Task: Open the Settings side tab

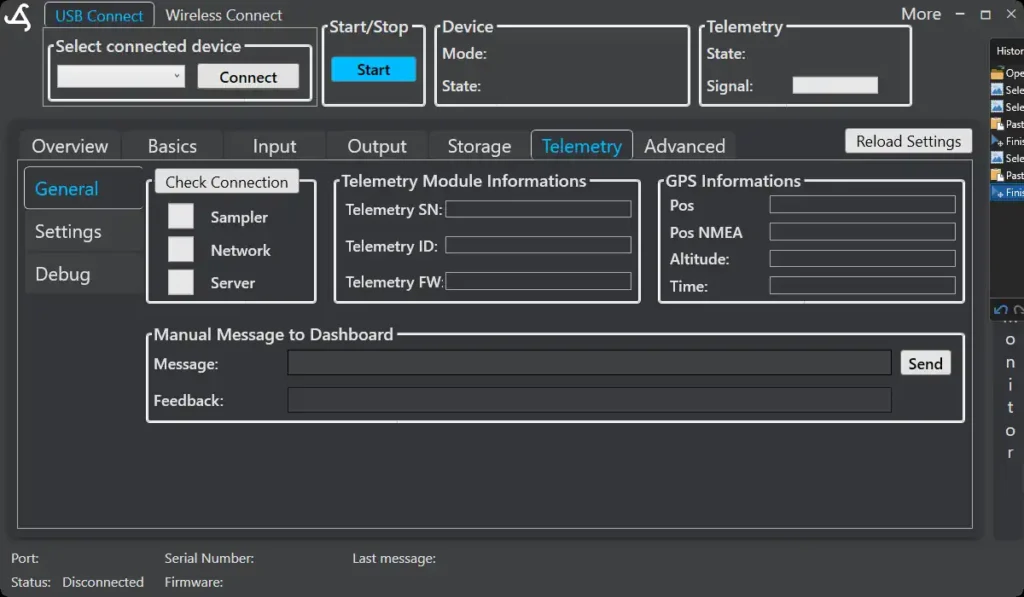Action: pos(84,231)
